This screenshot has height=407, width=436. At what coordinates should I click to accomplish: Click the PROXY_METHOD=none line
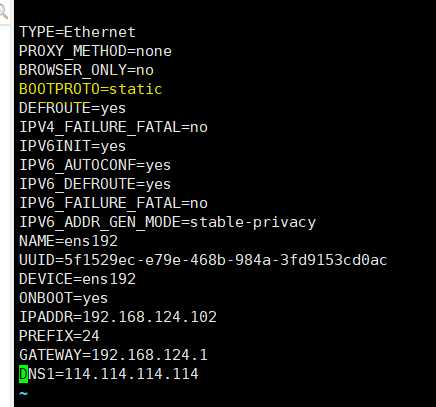click(x=95, y=51)
